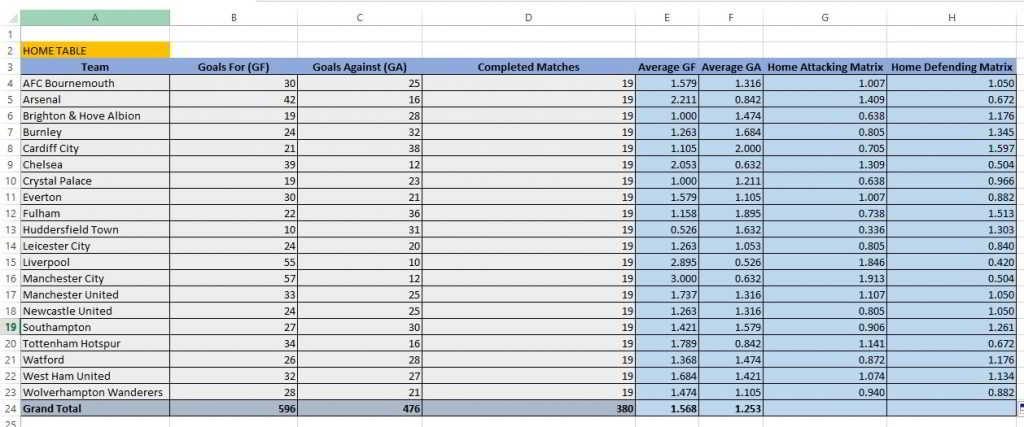This screenshot has height=427, width=1024.
Task: Click the Average GF header cell
Action: pyautogui.click(x=667, y=67)
